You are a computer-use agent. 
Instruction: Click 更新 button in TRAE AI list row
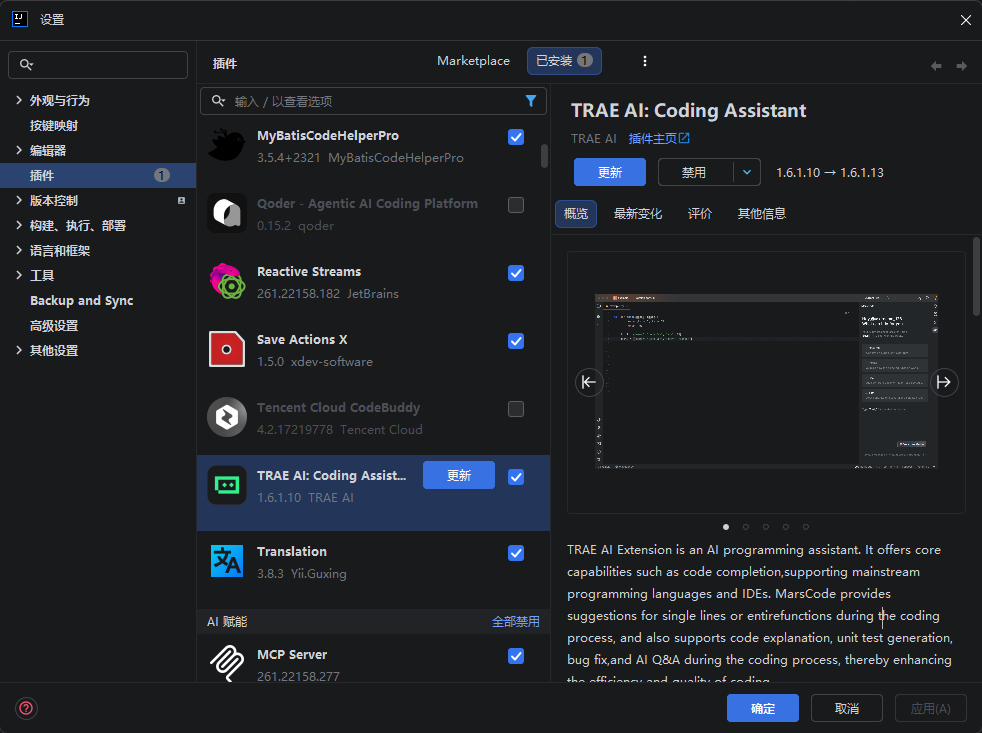pos(458,475)
